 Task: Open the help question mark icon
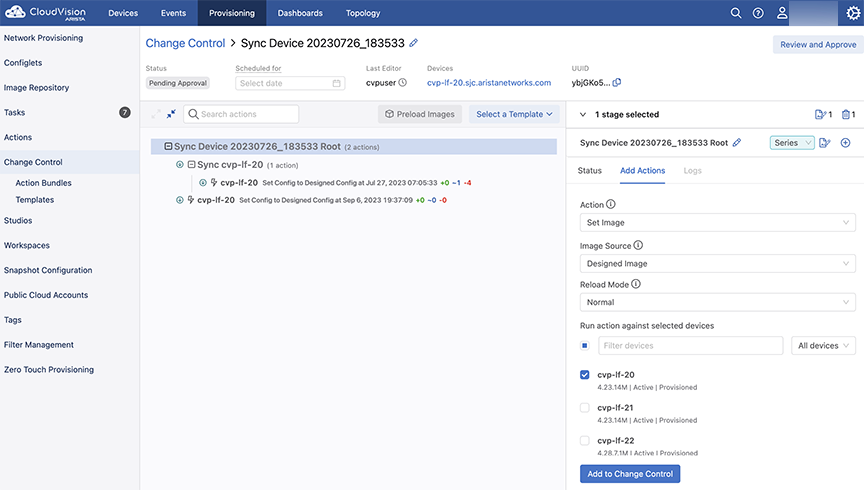tap(758, 13)
